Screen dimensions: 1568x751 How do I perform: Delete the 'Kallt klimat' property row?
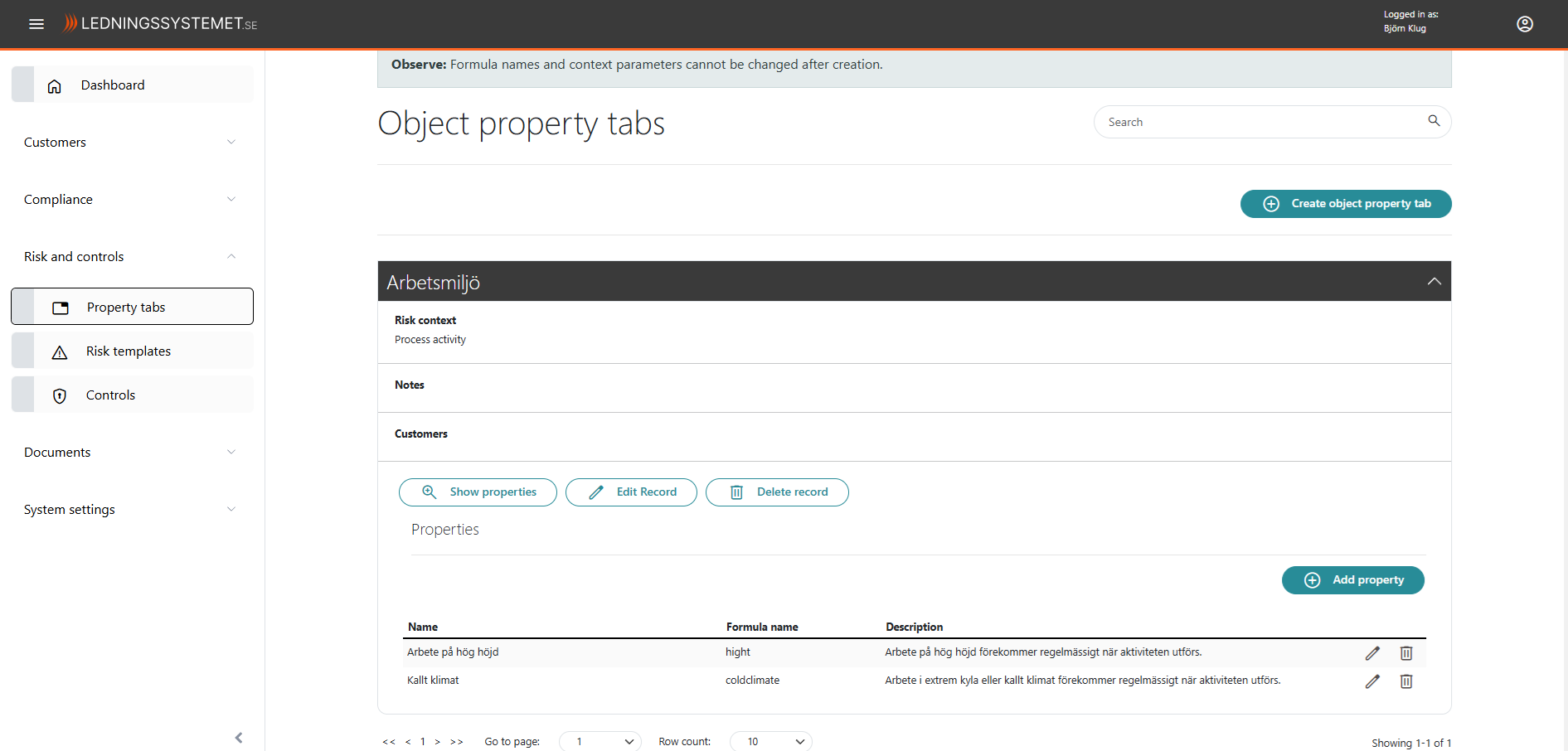[1406, 681]
